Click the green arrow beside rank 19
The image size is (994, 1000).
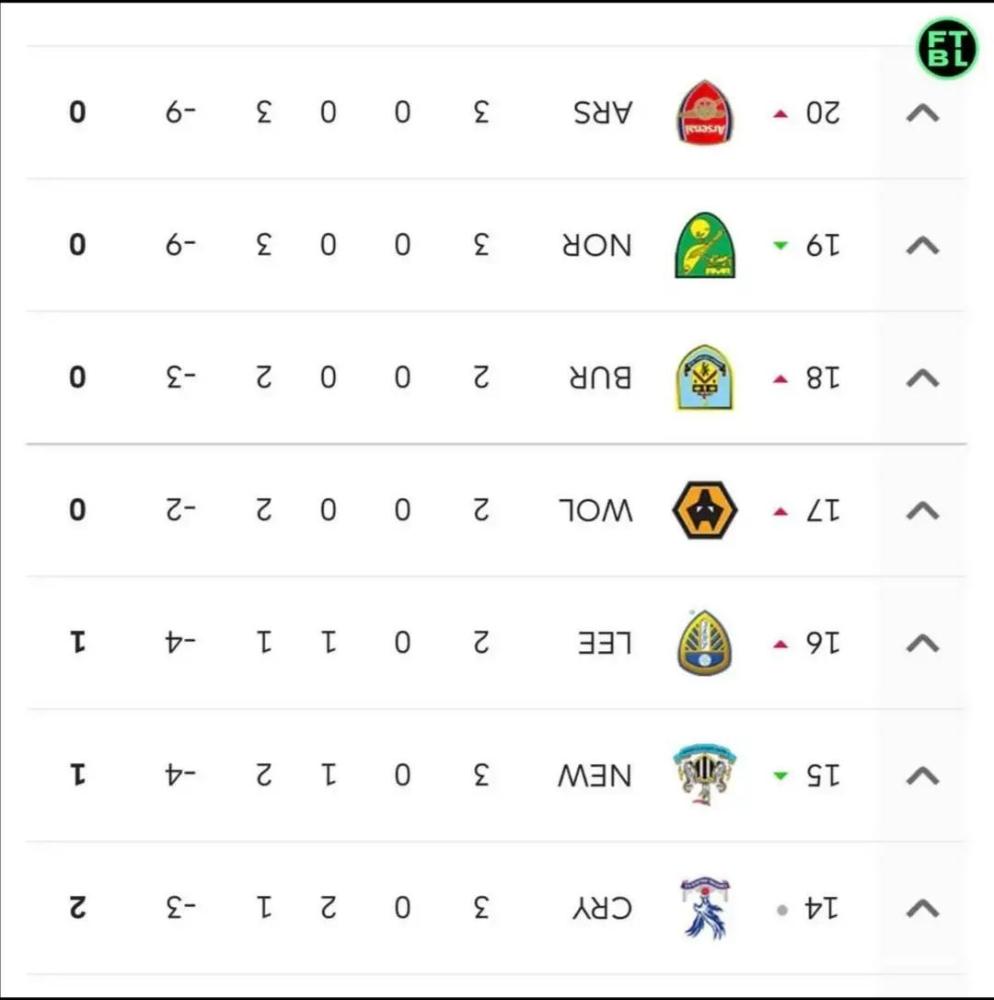[780, 245]
